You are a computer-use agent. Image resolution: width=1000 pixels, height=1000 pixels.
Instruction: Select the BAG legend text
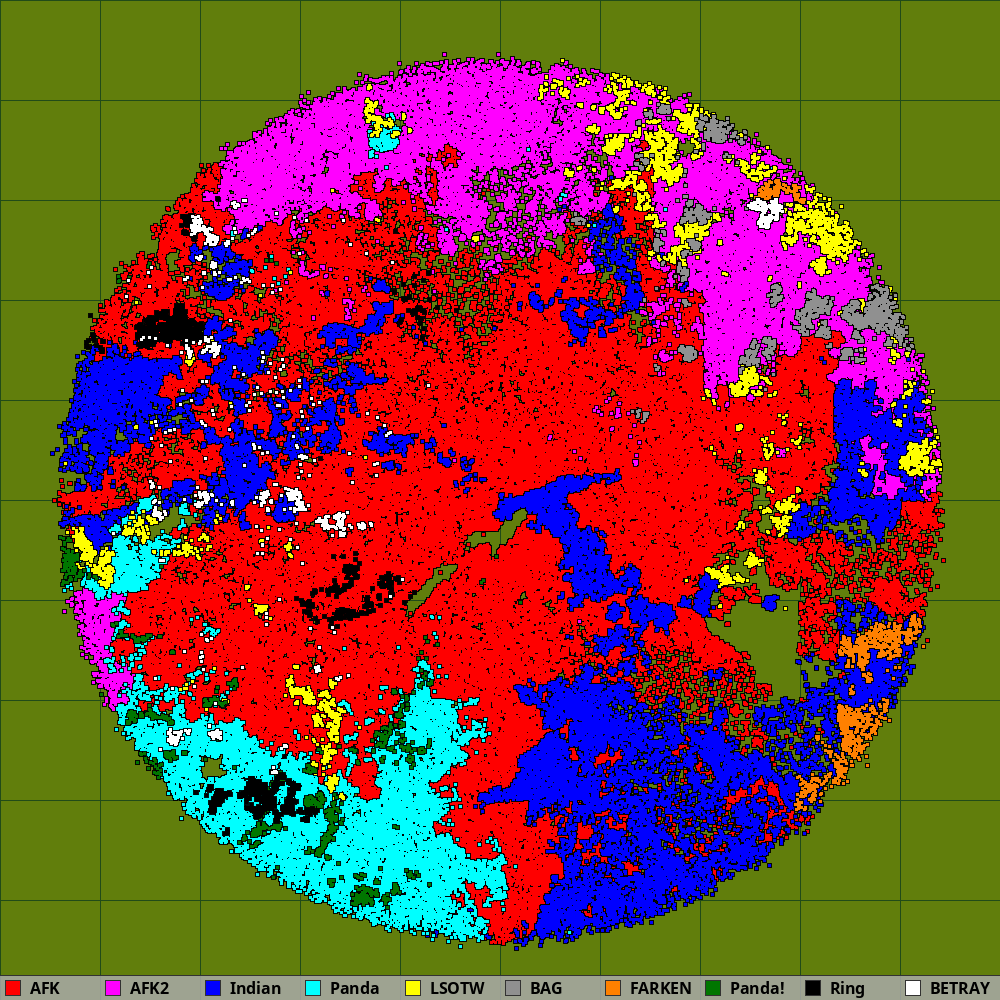(546, 988)
